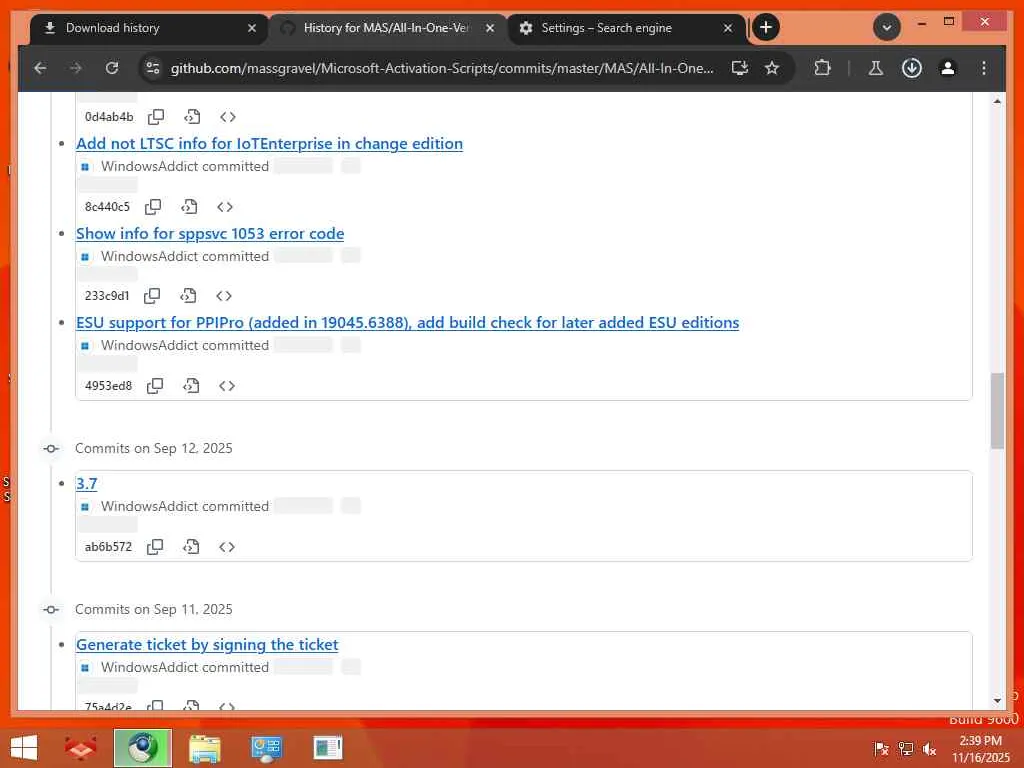The image size is (1024, 768).
Task: Click Commits on Sep 11, 2025 heading
Action: (x=153, y=609)
